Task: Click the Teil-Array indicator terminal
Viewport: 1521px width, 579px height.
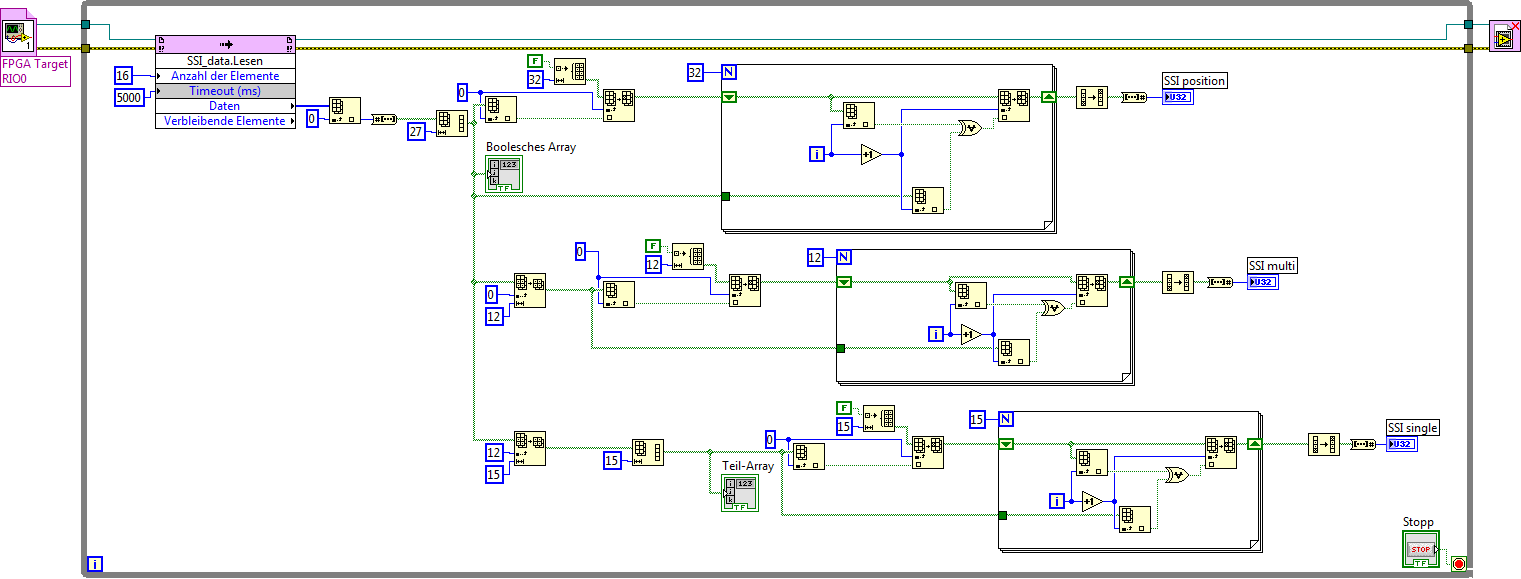Action: click(740, 493)
